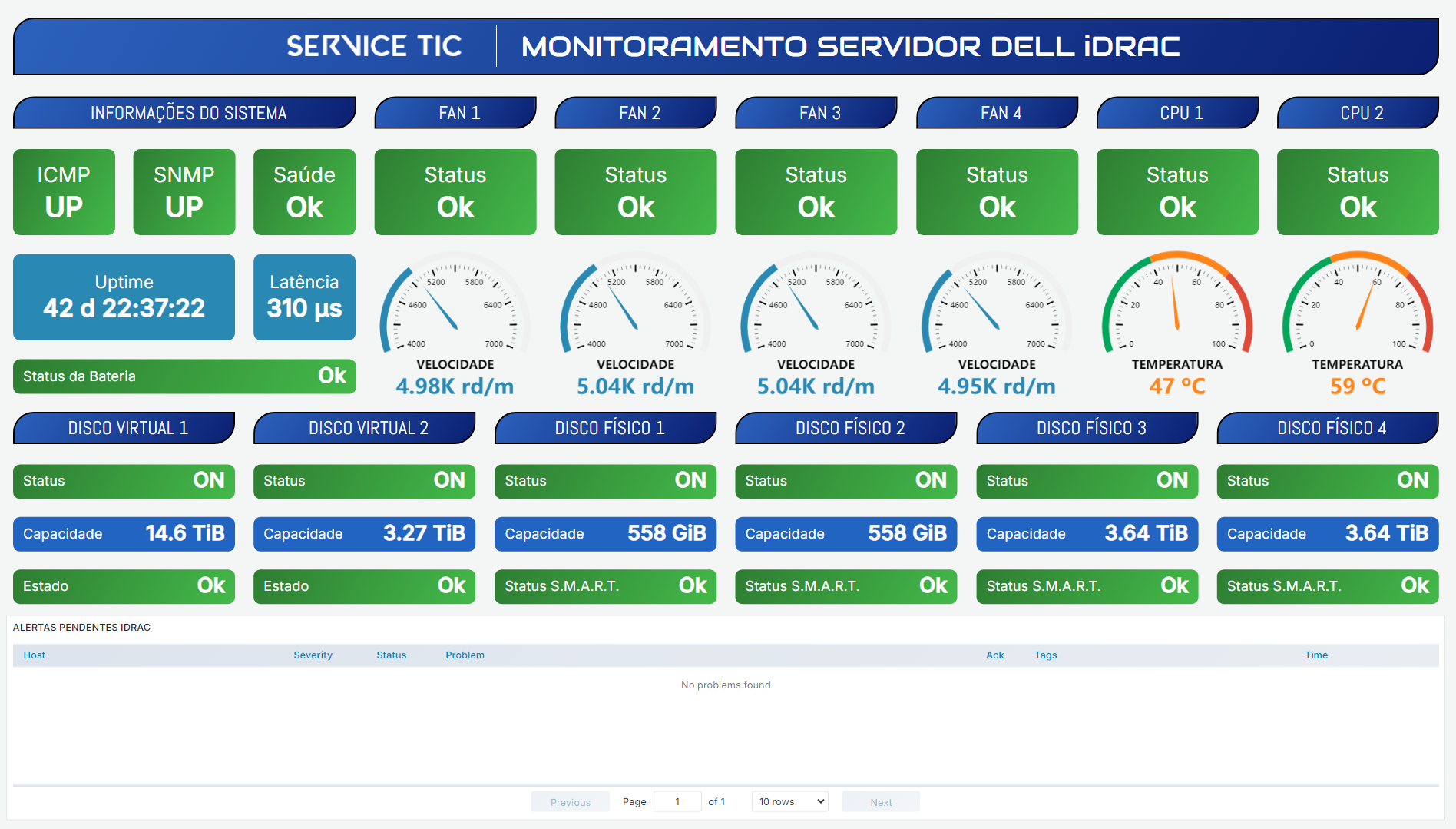Click the 4.95K rd/m fan speed value
Viewport: 1456px width, 829px height.
click(x=997, y=386)
